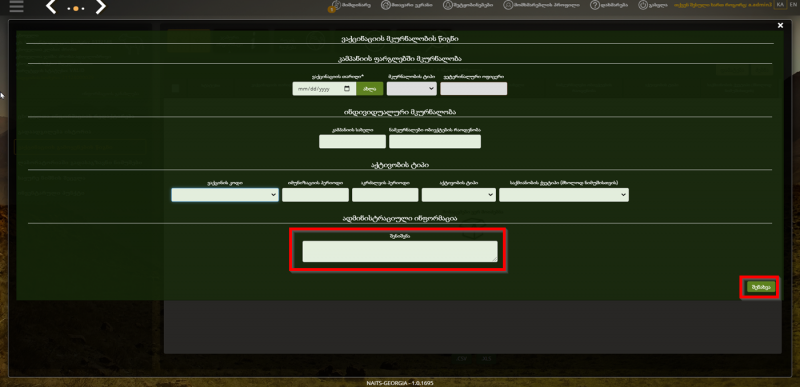The image size is (800, 387).
Task: Click the logged-in user name text
Action: (722, 5)
